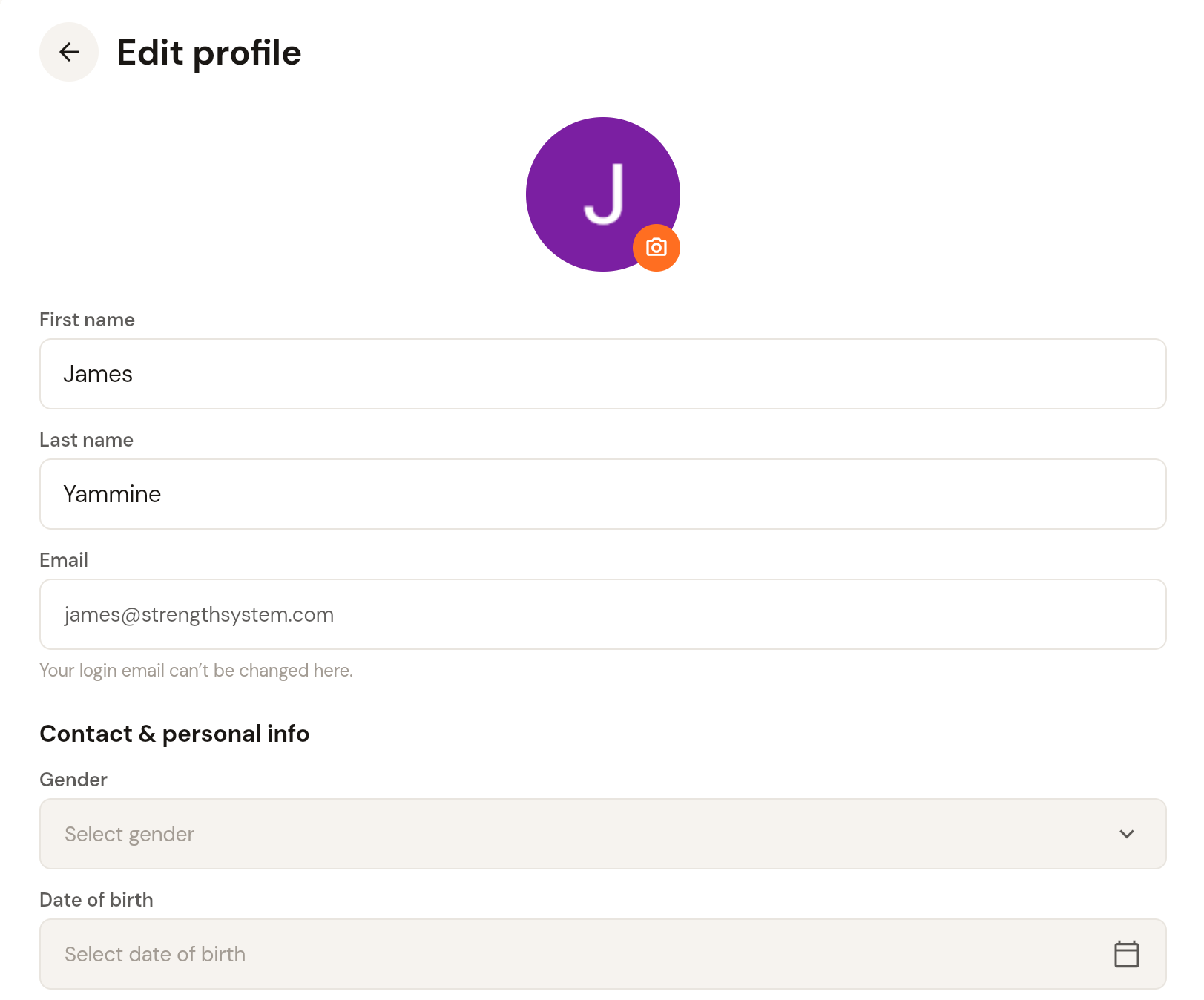Screen dimensions: 1204x1000
Task: Click the james@strengthsystem.com email field
Action: [603, 614]
